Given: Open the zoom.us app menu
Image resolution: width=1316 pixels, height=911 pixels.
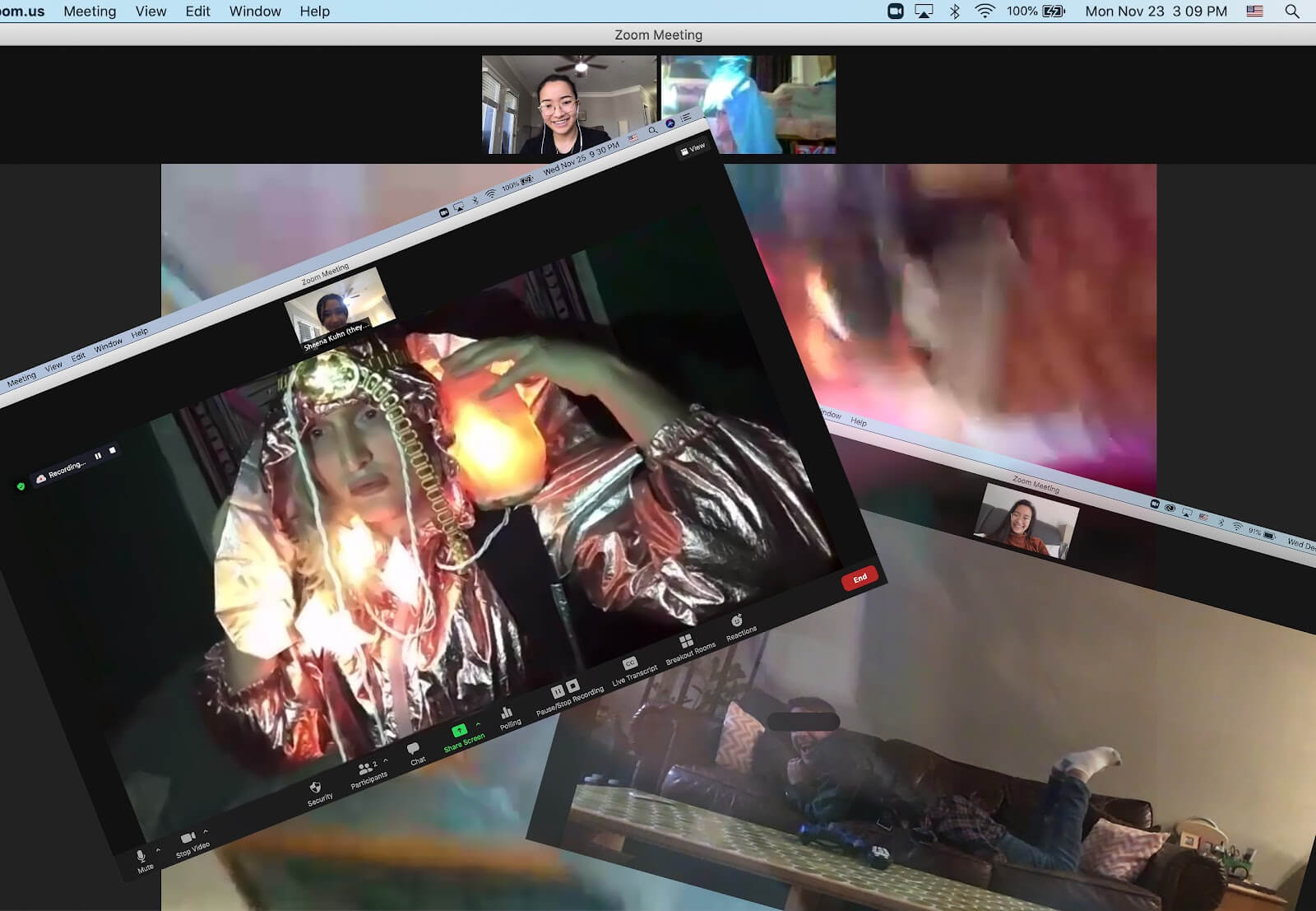Looking at the screenshot, I should point(22,12).
